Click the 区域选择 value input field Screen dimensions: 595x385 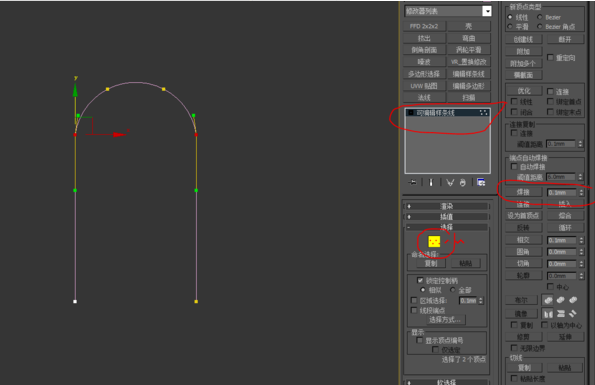(468, 300)
